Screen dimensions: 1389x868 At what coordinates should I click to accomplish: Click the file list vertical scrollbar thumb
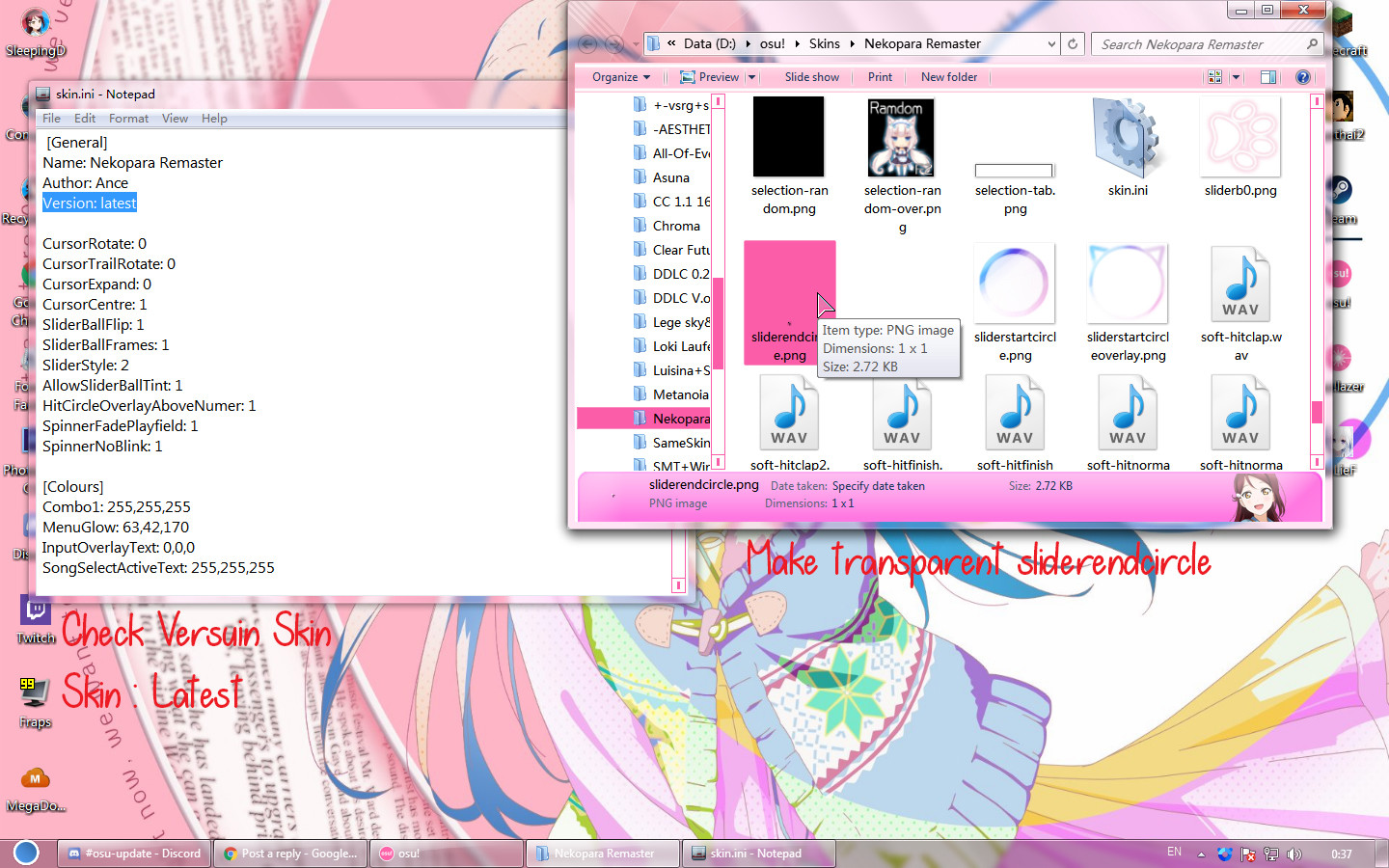1317,412
